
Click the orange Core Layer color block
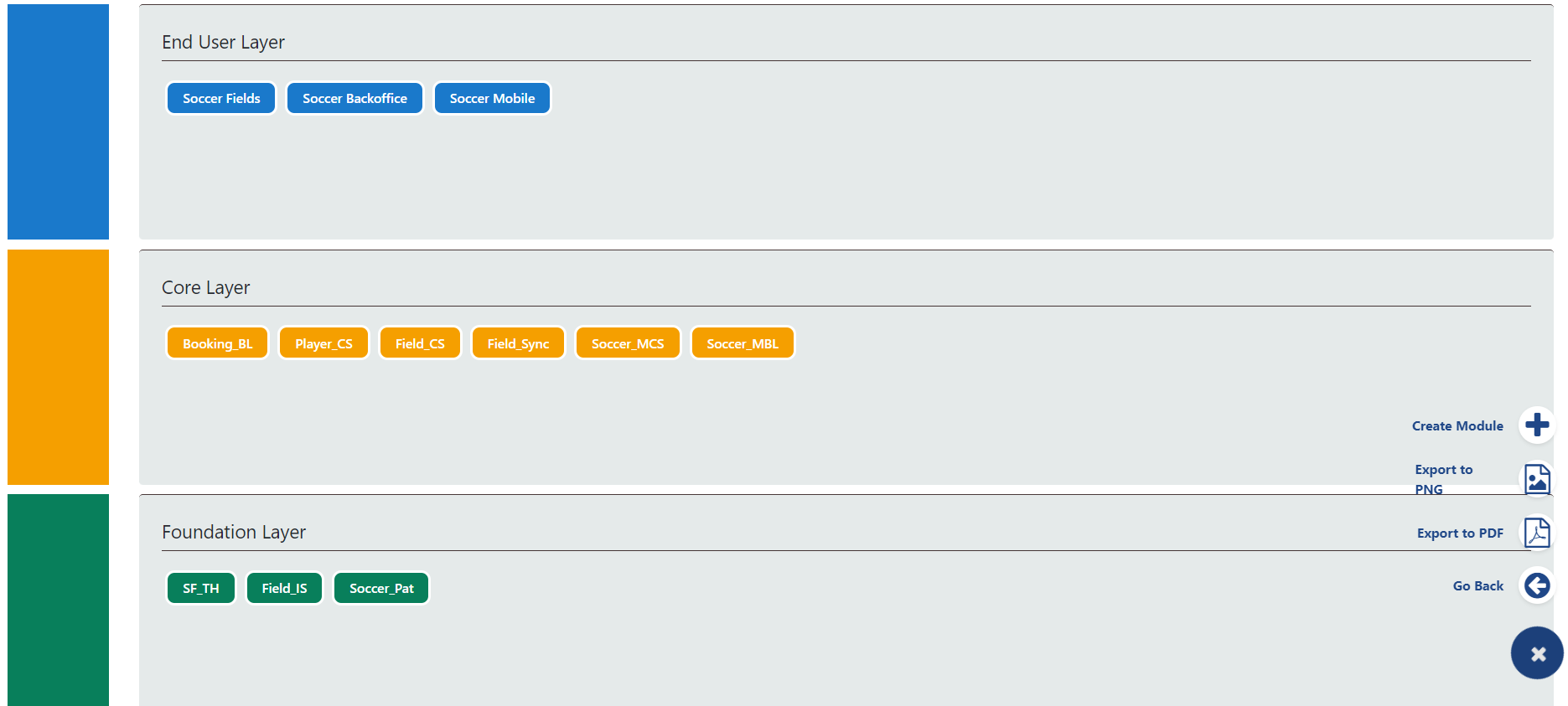(58, 367)
